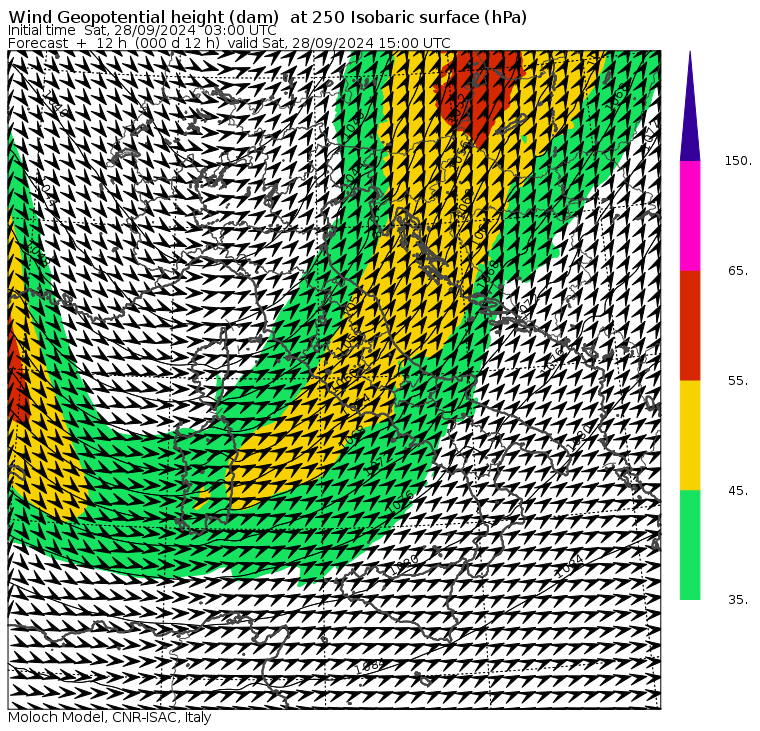Image resolution: width=760 pixels, height=731 pixels.
Task: Click the red wind patch on the map's left edge
Action: click(x=17, y=373)
